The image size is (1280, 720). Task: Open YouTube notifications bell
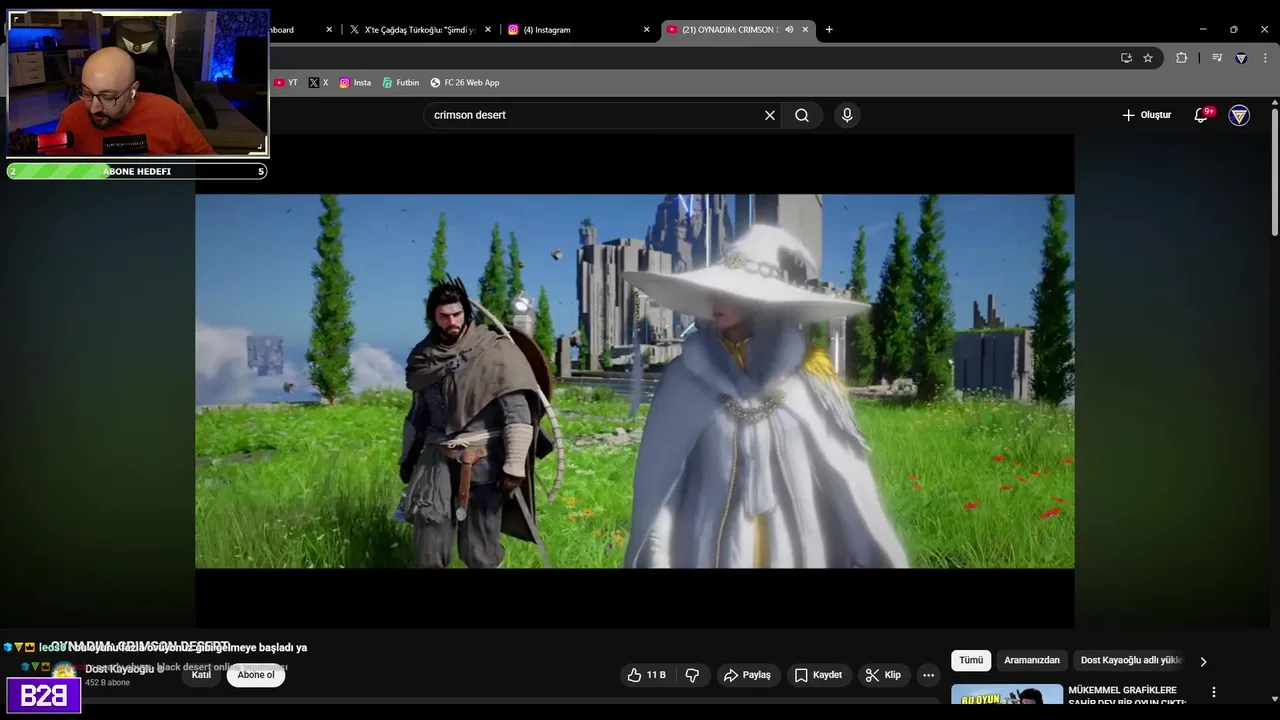click(1201, 115)
